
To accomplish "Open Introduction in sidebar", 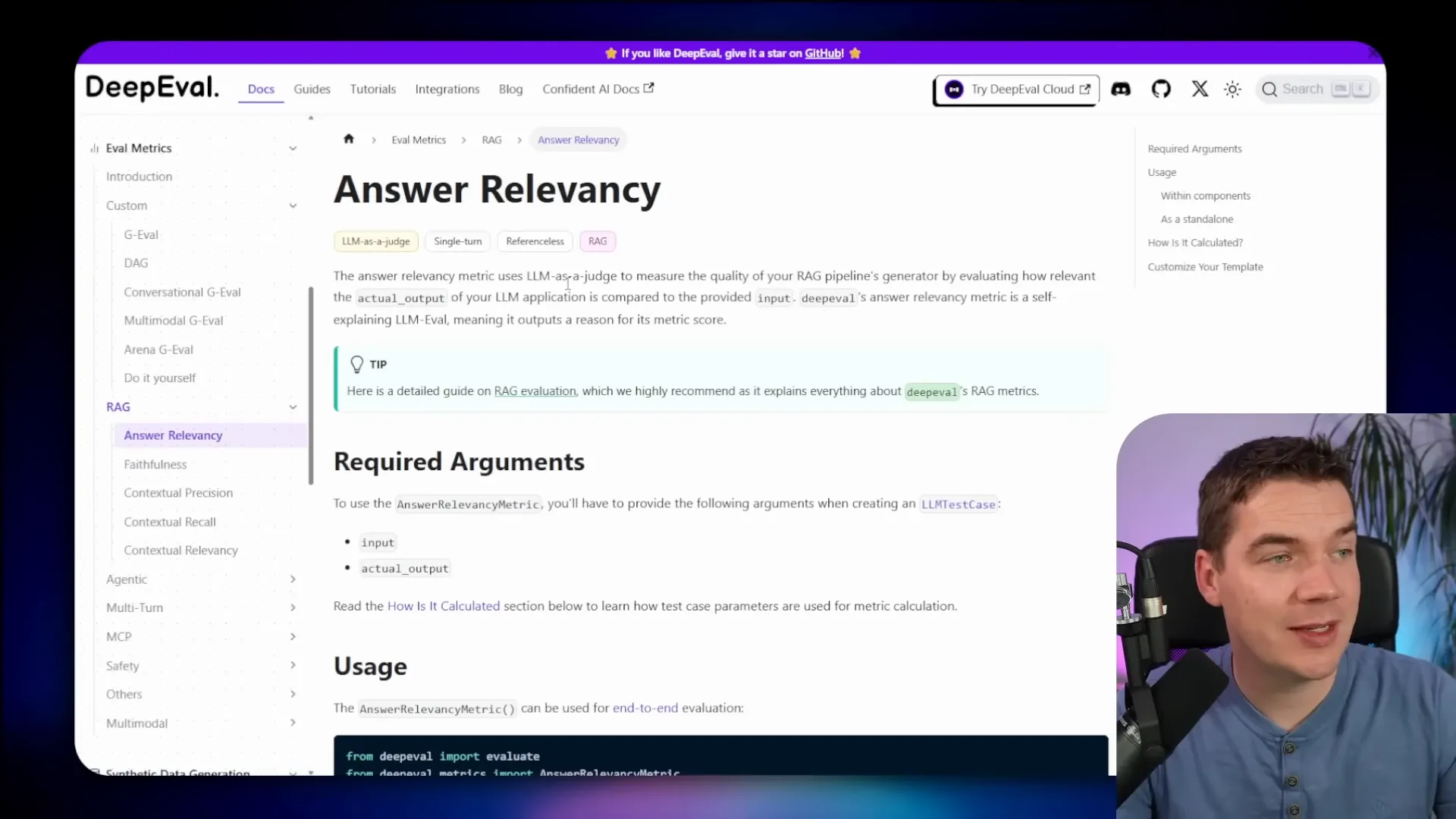I will (139, 177).
